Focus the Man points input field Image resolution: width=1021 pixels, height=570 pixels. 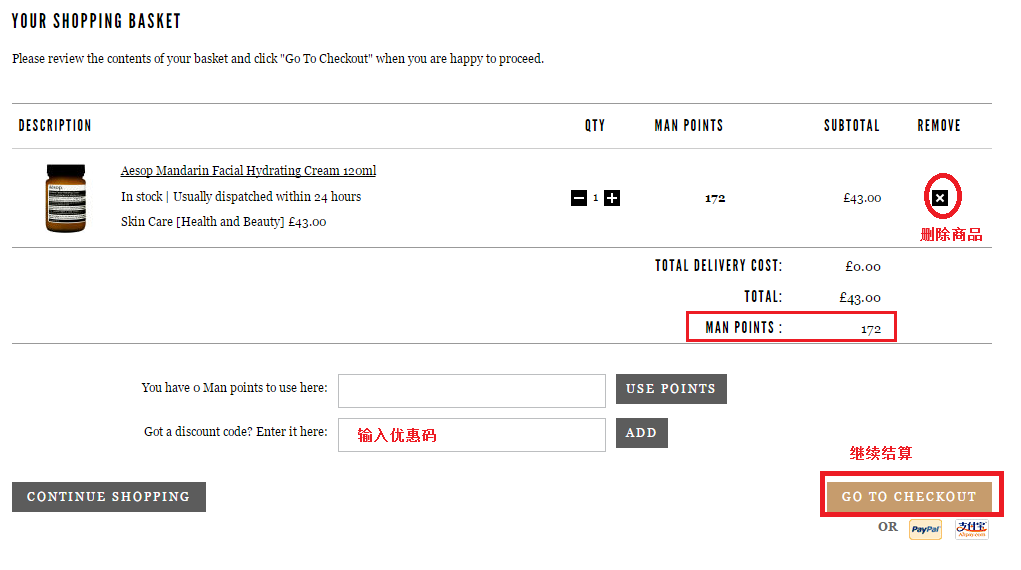pyautogui.click(x=471, y=391)
